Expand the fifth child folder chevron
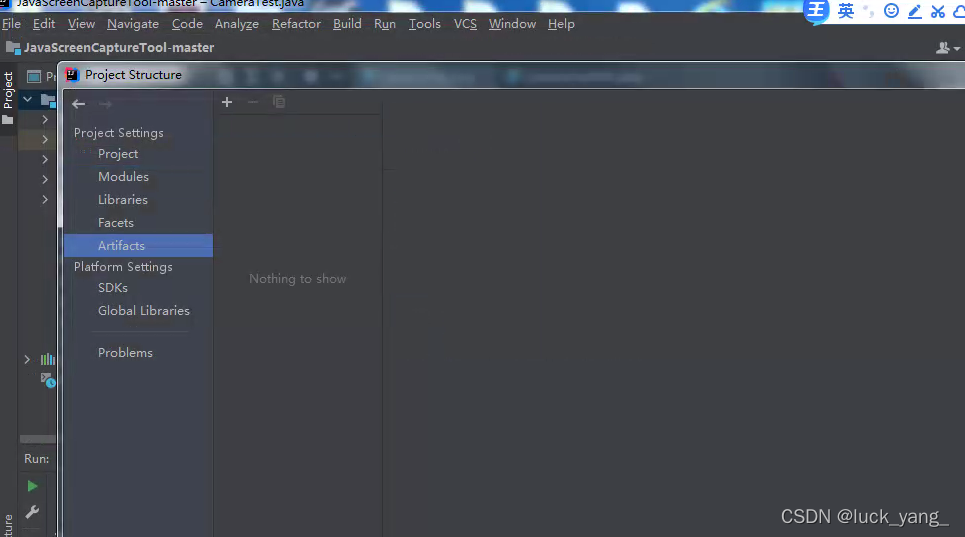Viewport: 965px width, 537px height. pos(45,199)
